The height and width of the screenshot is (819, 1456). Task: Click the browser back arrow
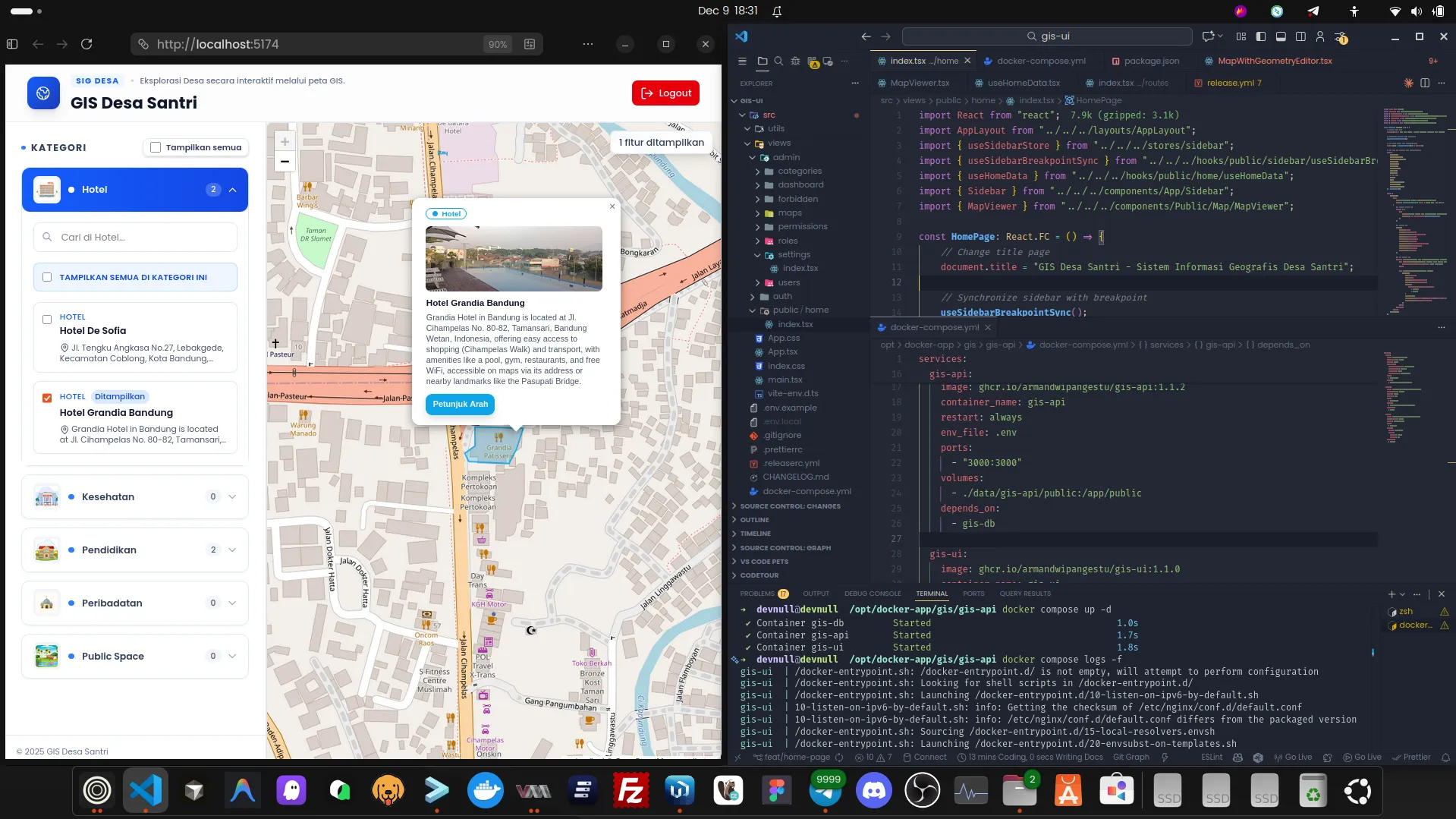(x=38, y=44)
